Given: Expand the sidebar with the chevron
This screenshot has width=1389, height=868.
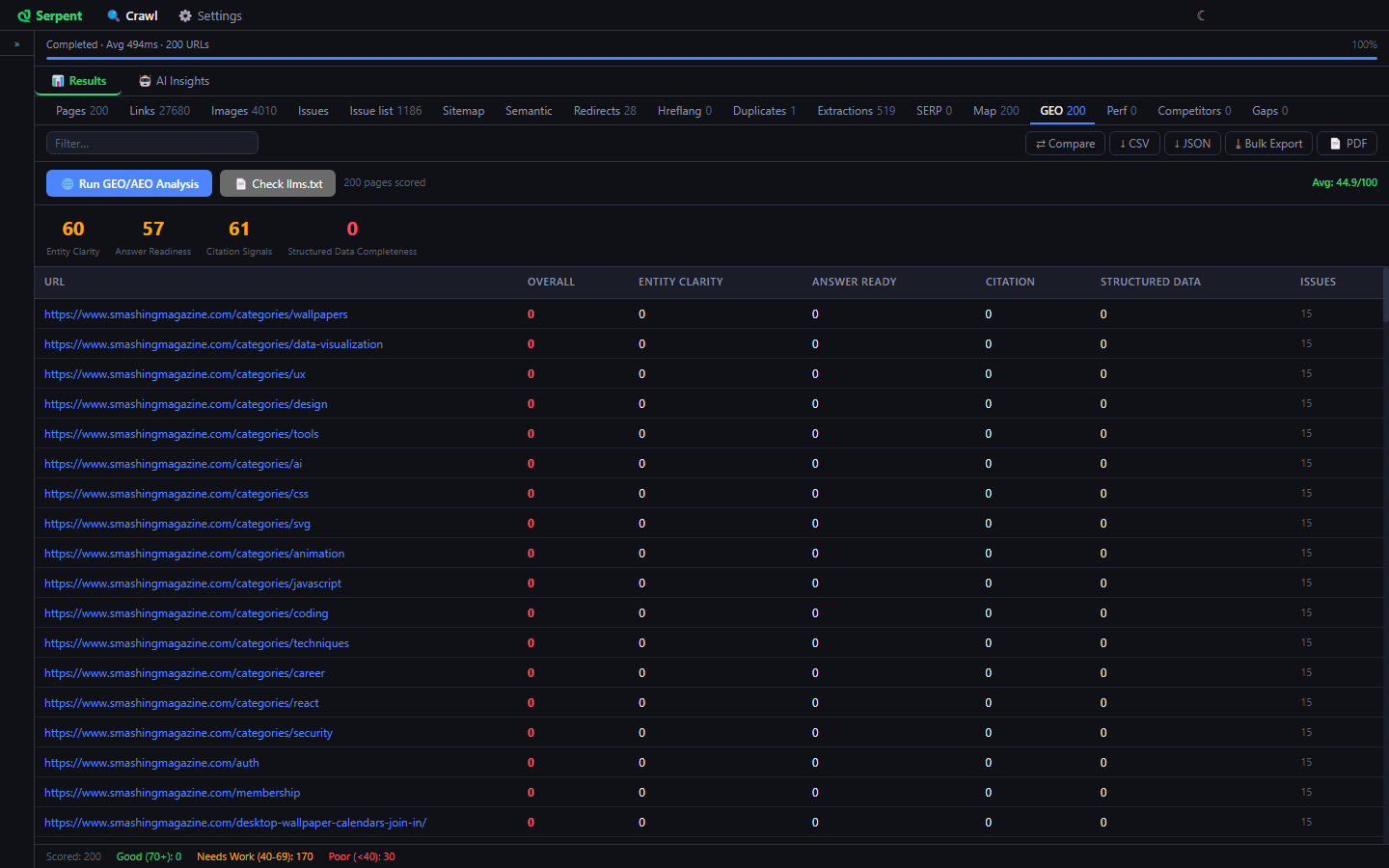Looking at the screenshot, I should point(16,44).
